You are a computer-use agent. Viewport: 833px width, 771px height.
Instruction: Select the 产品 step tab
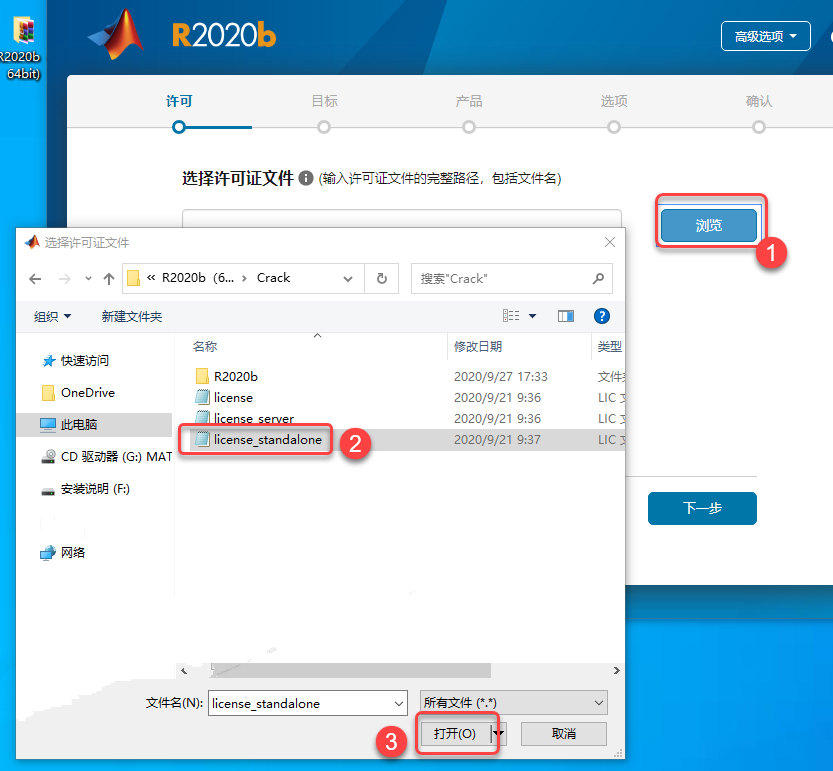click(469, 101)
